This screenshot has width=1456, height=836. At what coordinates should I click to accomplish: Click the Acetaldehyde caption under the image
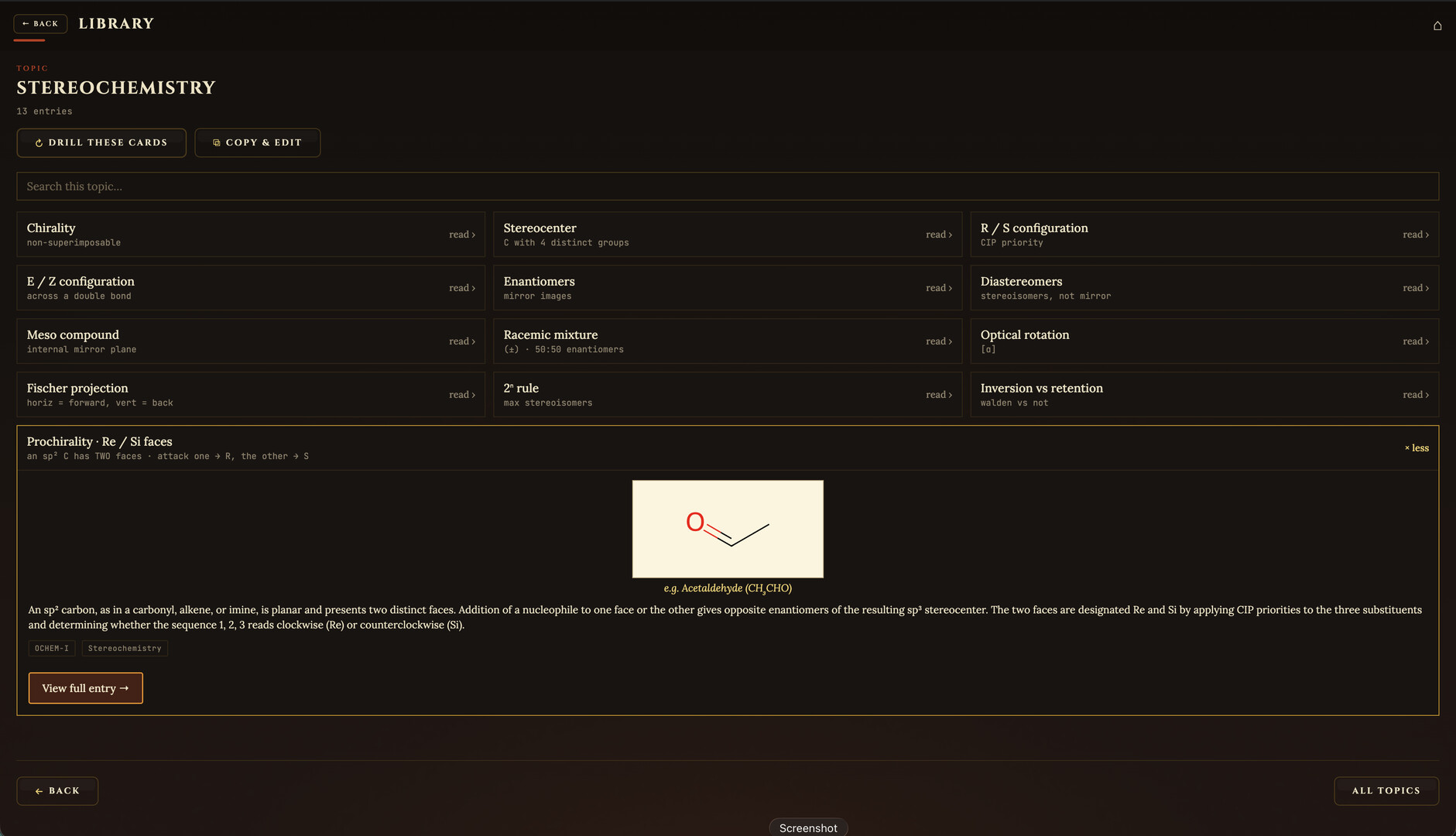[728, 589]
